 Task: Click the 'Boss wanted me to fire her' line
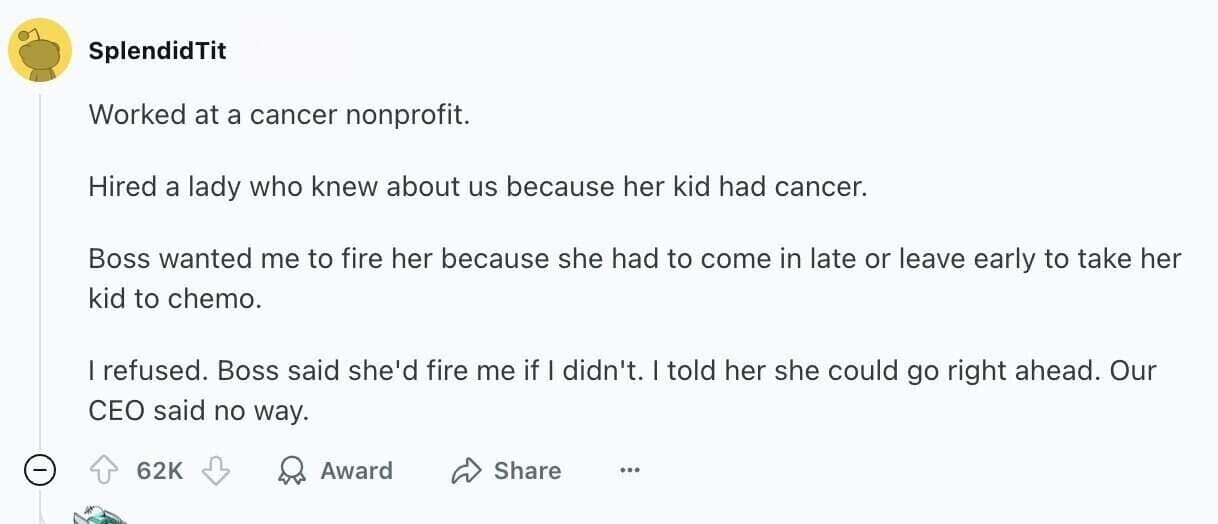pyautogui.click(x=634, y=258)
